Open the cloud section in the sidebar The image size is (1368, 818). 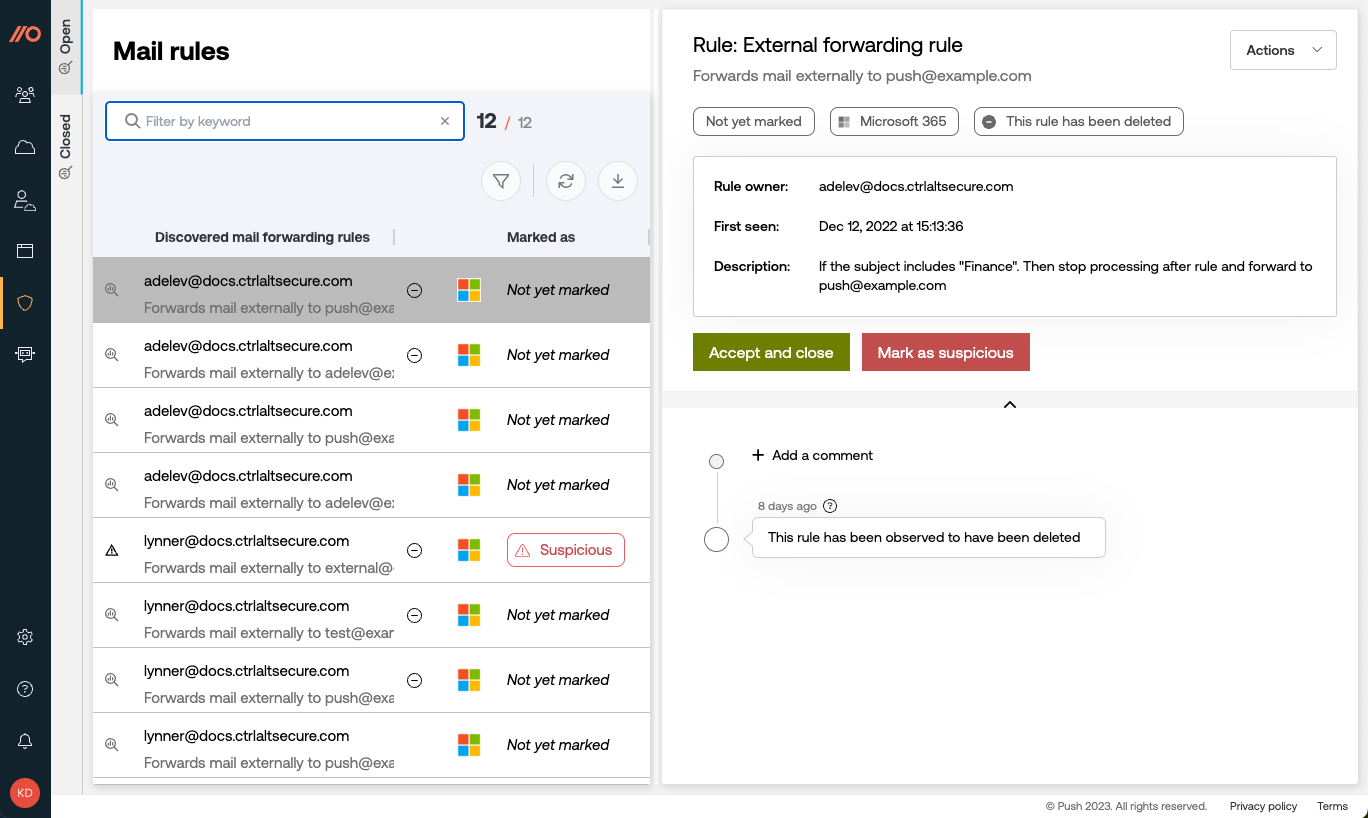coord(24,147)
